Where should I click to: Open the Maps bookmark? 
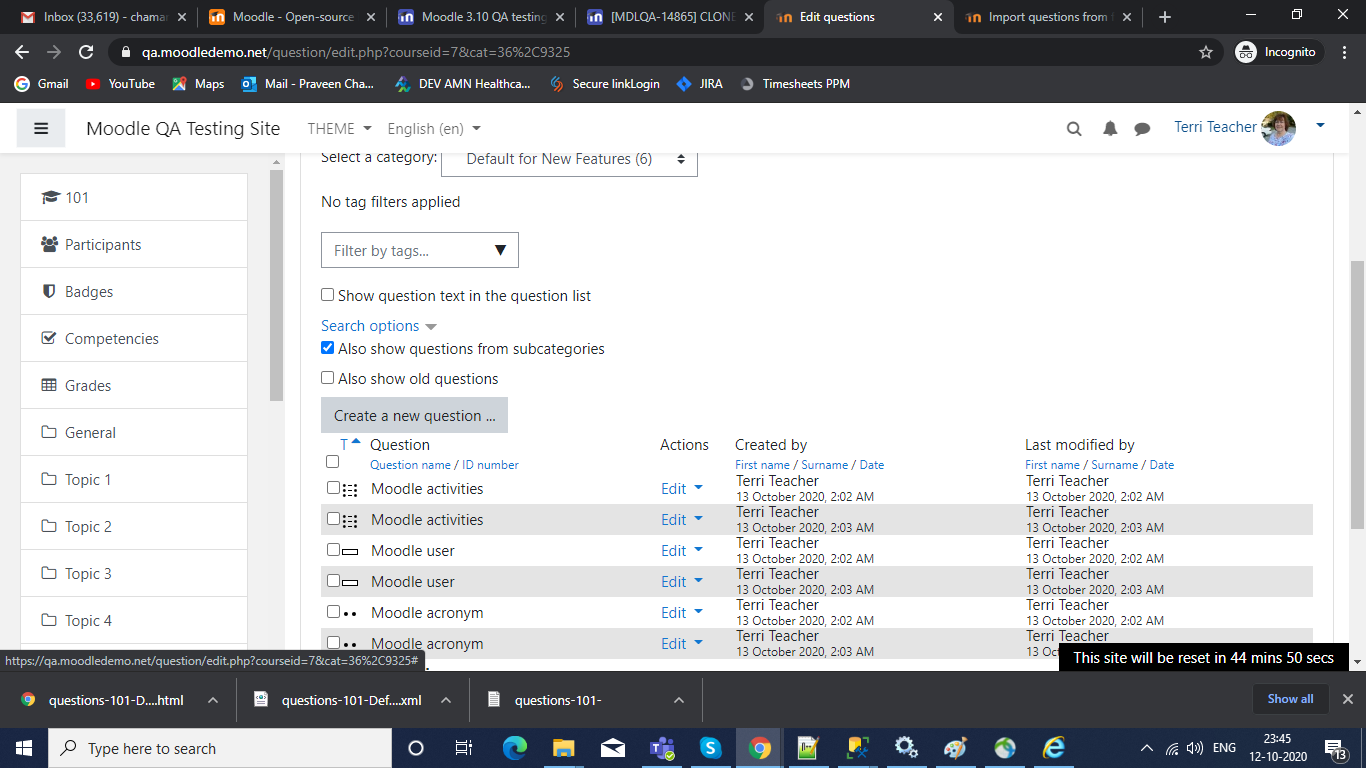point(198,84)
